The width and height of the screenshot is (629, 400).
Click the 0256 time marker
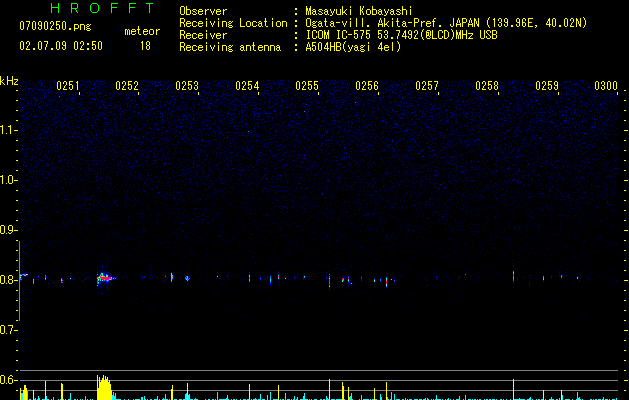point(367,86)
